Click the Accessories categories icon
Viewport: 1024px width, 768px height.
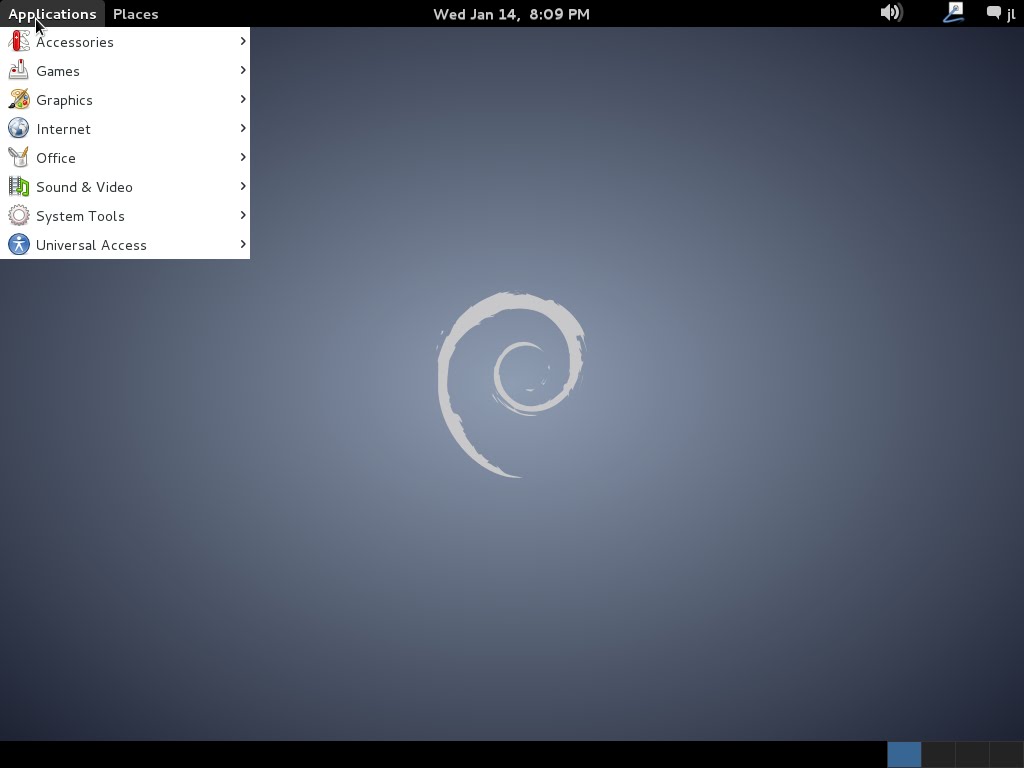click(18, 41)
